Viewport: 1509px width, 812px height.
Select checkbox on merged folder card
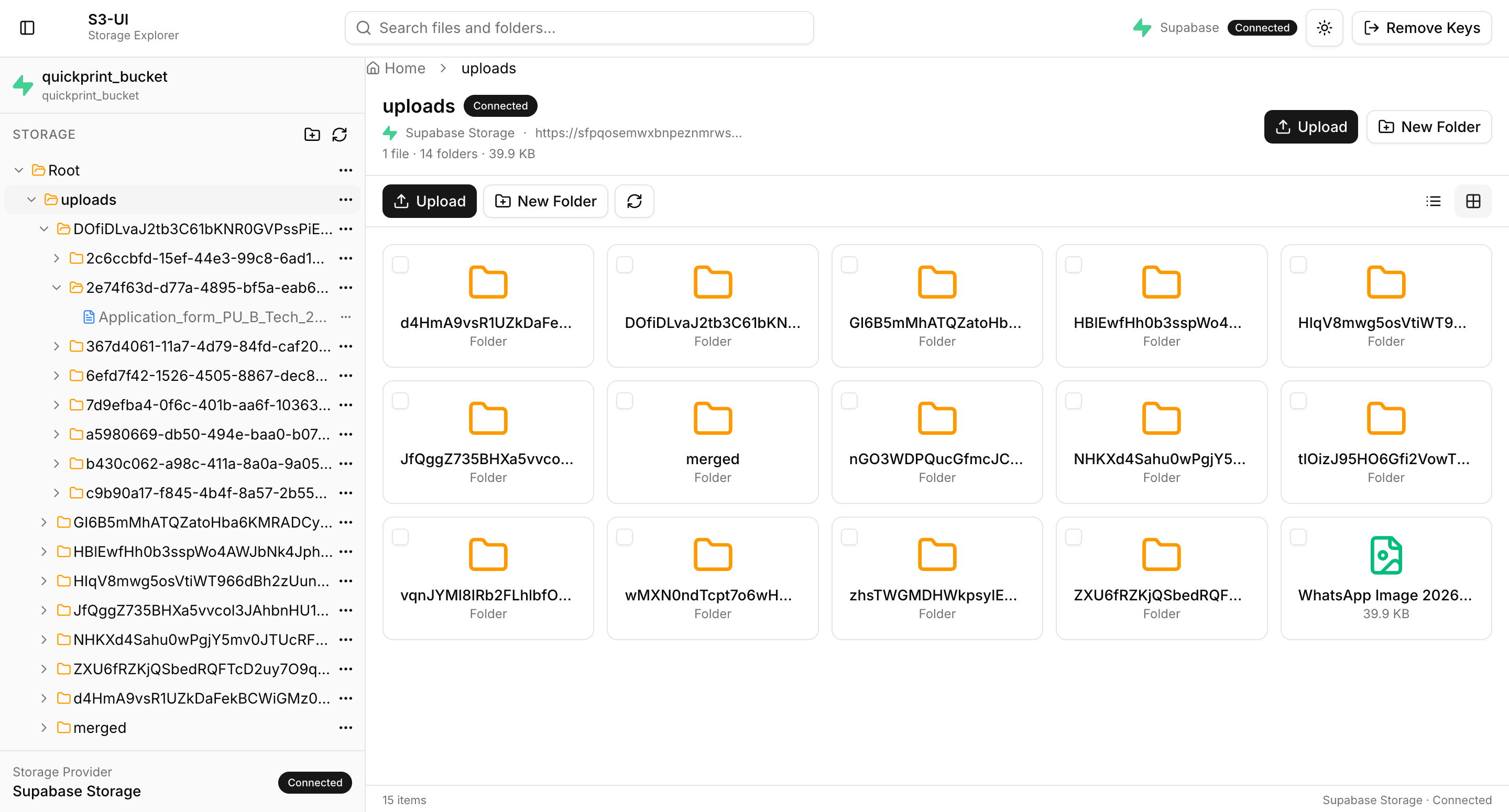click(x=625, y=400)
